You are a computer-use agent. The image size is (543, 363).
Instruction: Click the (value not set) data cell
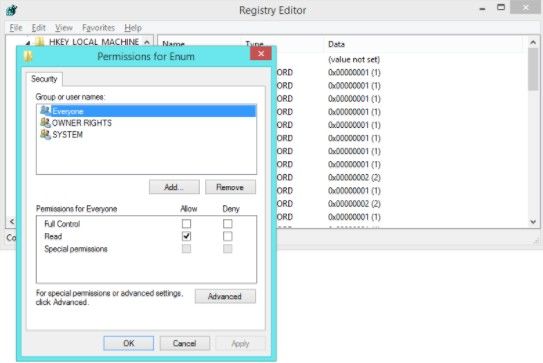click(x=354, y=59)
